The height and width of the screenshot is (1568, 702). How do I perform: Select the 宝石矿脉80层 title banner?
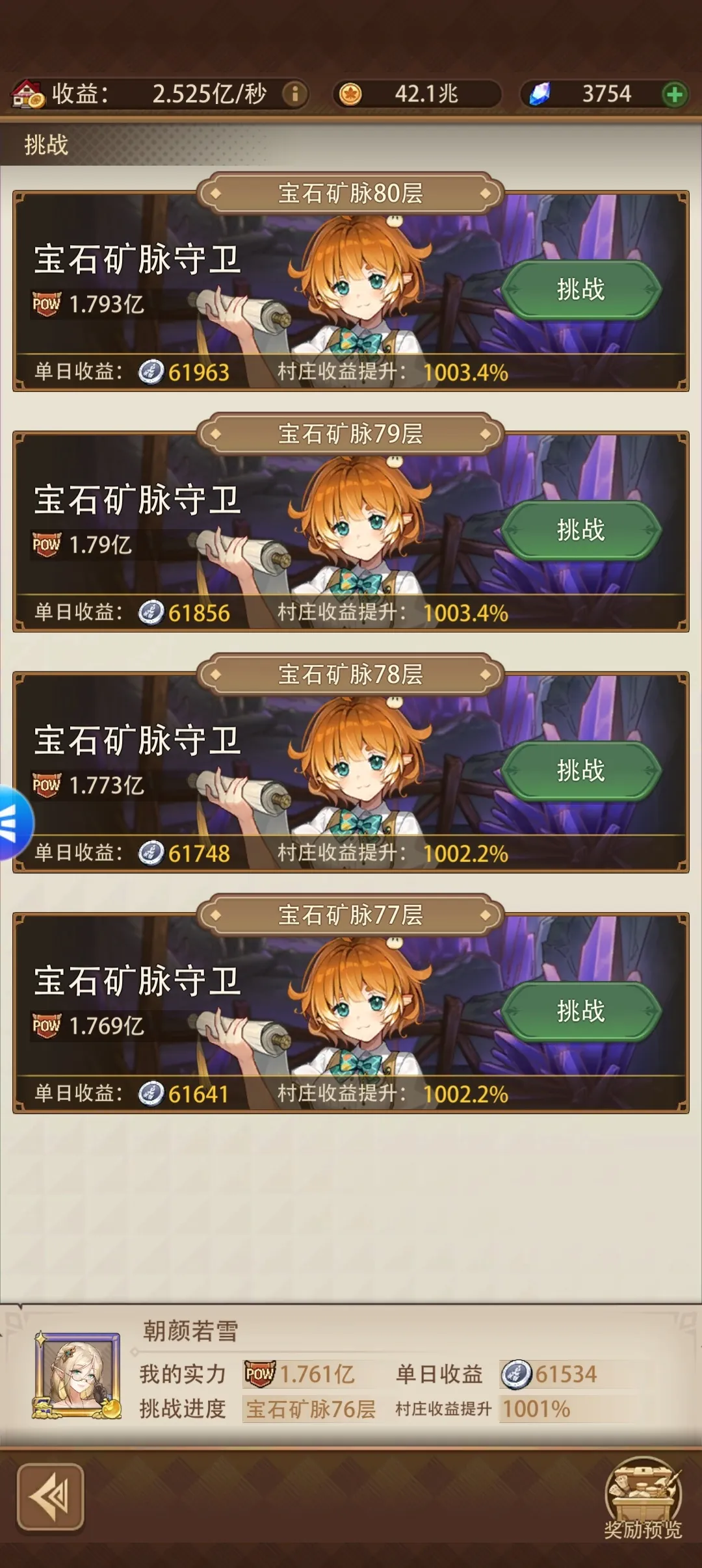(350, 193)
